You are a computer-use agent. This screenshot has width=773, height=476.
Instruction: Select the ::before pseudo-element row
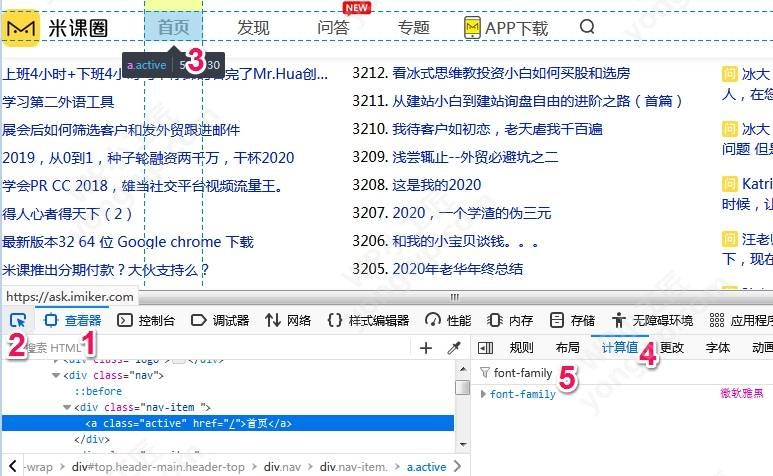point(98,391)
